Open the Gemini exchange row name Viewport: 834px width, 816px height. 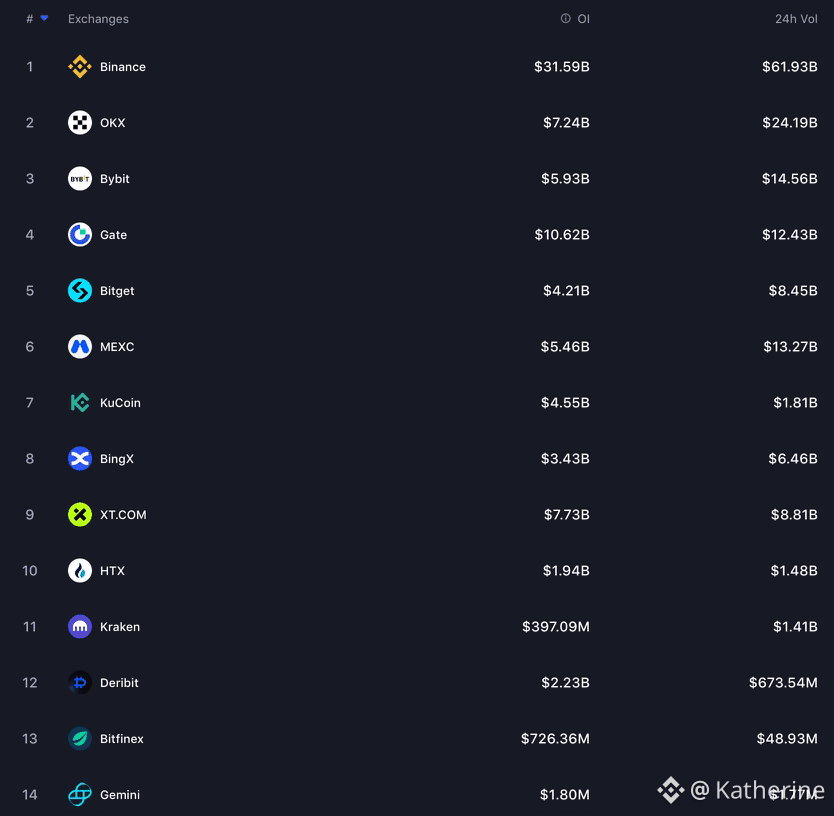pos(120,795)
